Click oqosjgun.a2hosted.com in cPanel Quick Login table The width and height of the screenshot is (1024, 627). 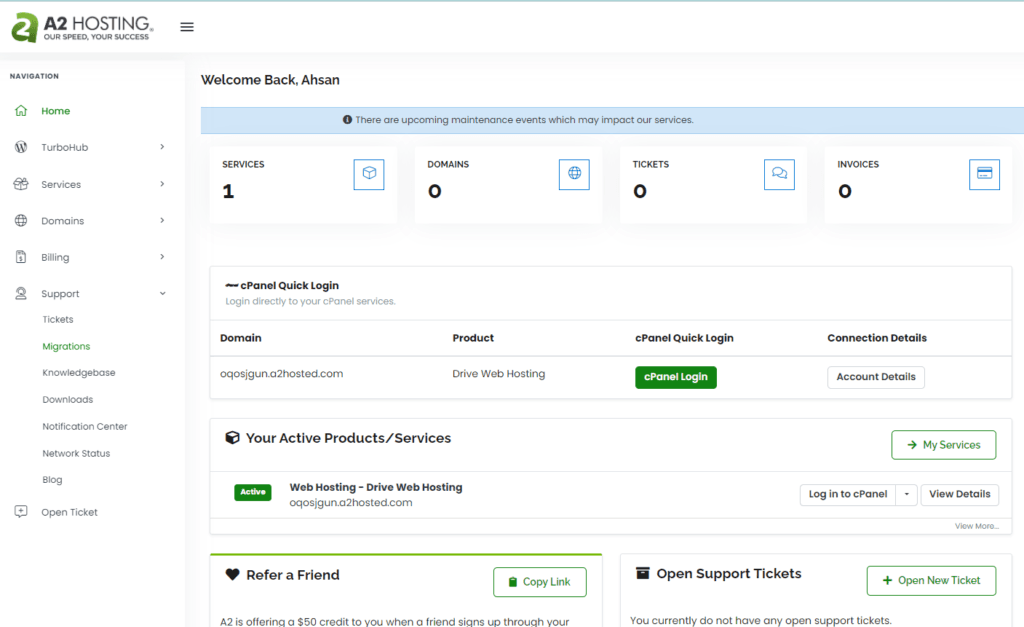(281, 374)
